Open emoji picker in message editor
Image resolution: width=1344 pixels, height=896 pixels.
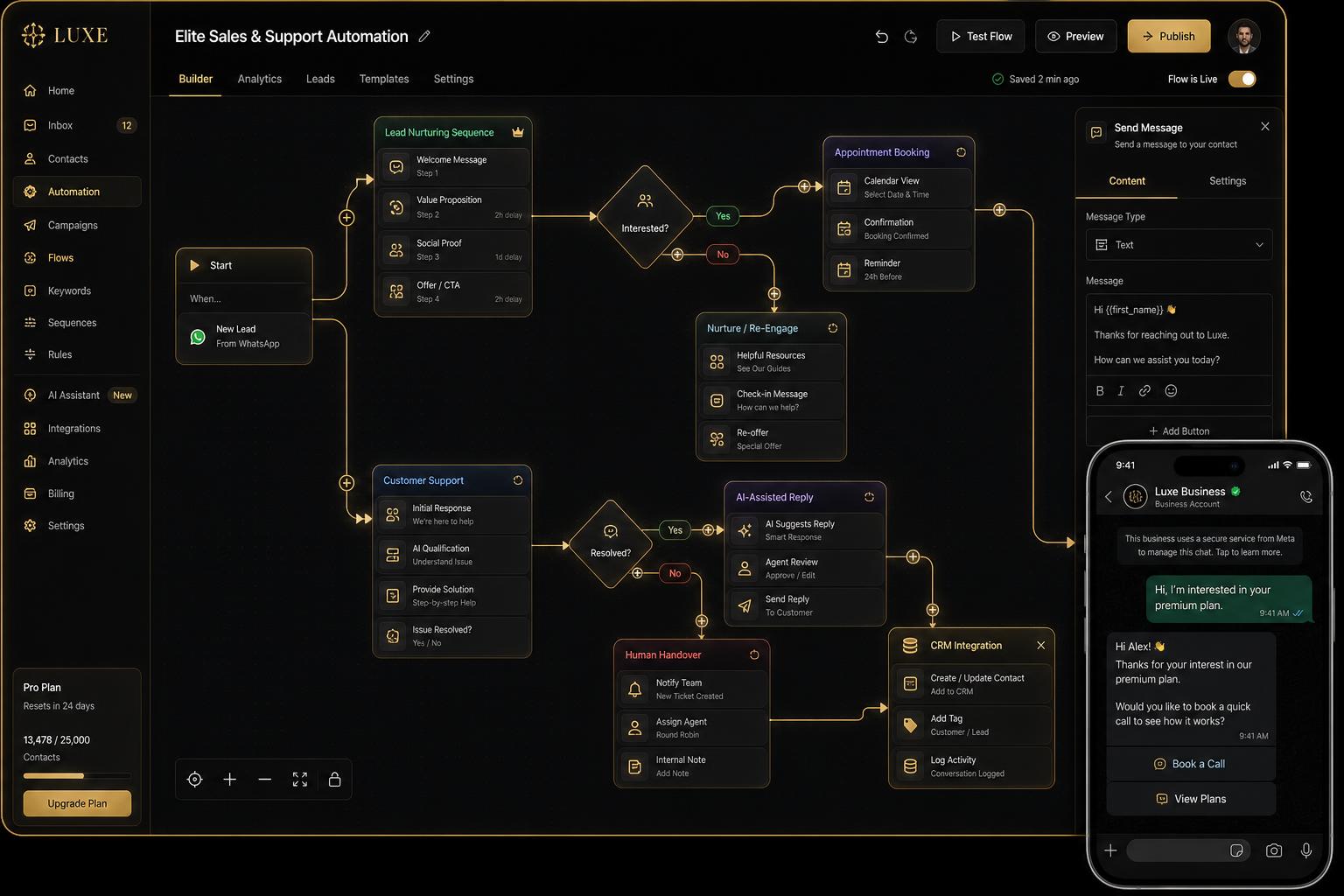tap(1171, 391)
